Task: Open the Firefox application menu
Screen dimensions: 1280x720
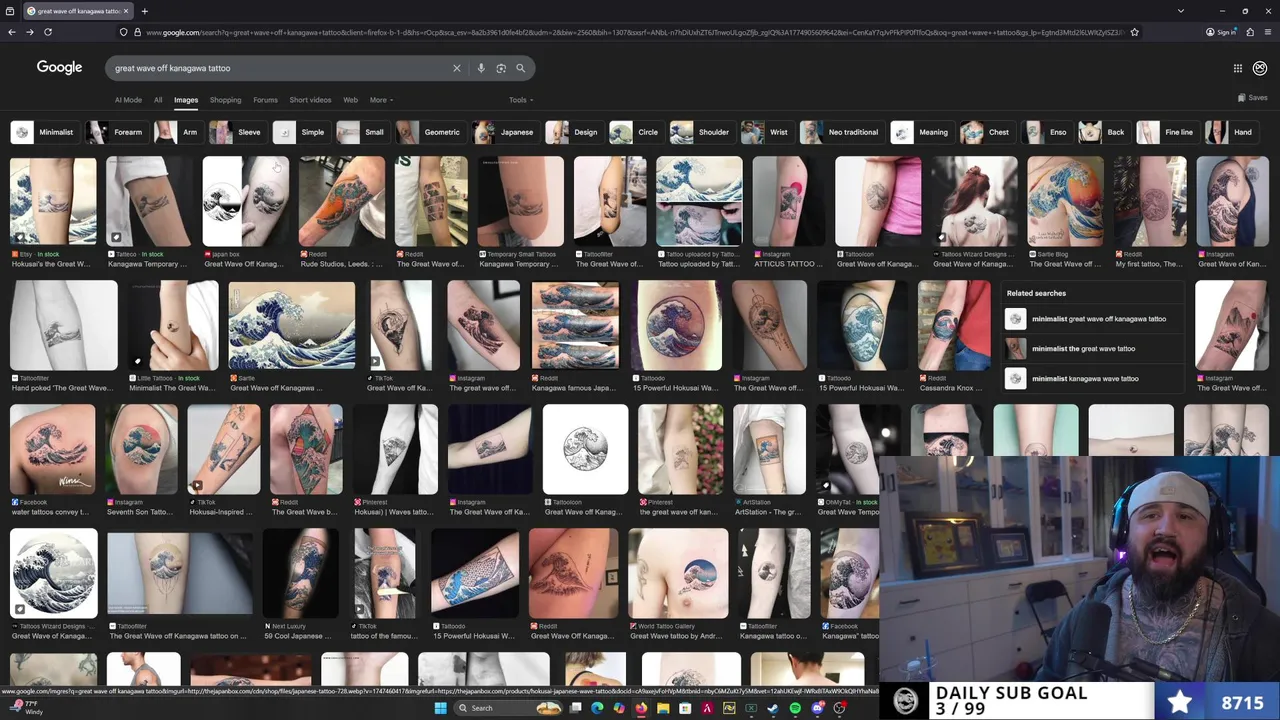Action: click(1268, 32)
